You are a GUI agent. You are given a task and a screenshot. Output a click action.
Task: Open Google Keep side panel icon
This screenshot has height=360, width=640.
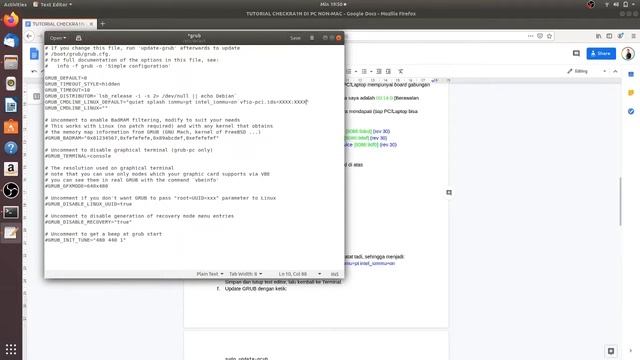pos(631,93)
